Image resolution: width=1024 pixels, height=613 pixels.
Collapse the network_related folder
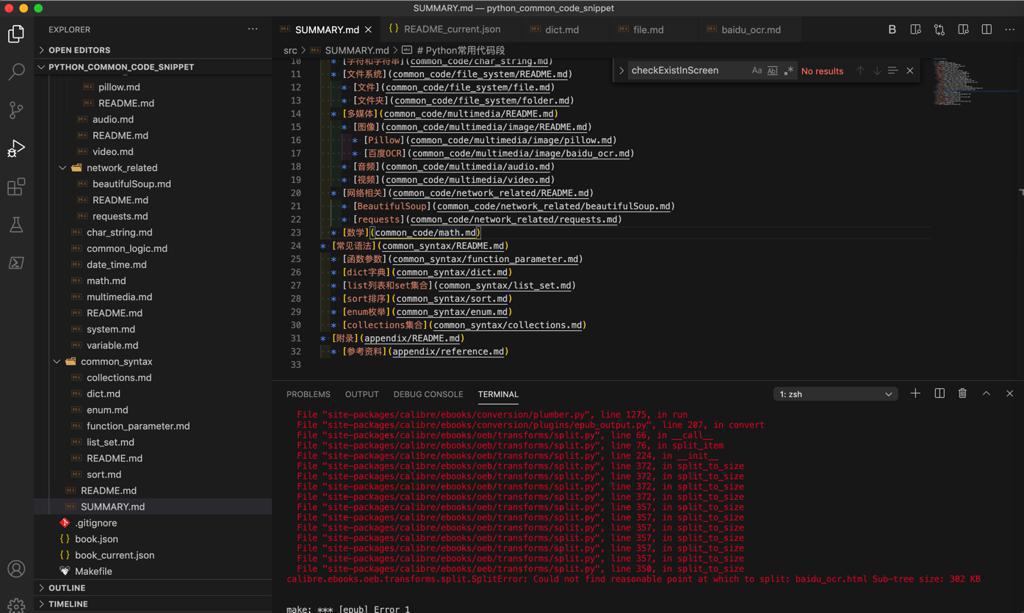pos(121,168)
